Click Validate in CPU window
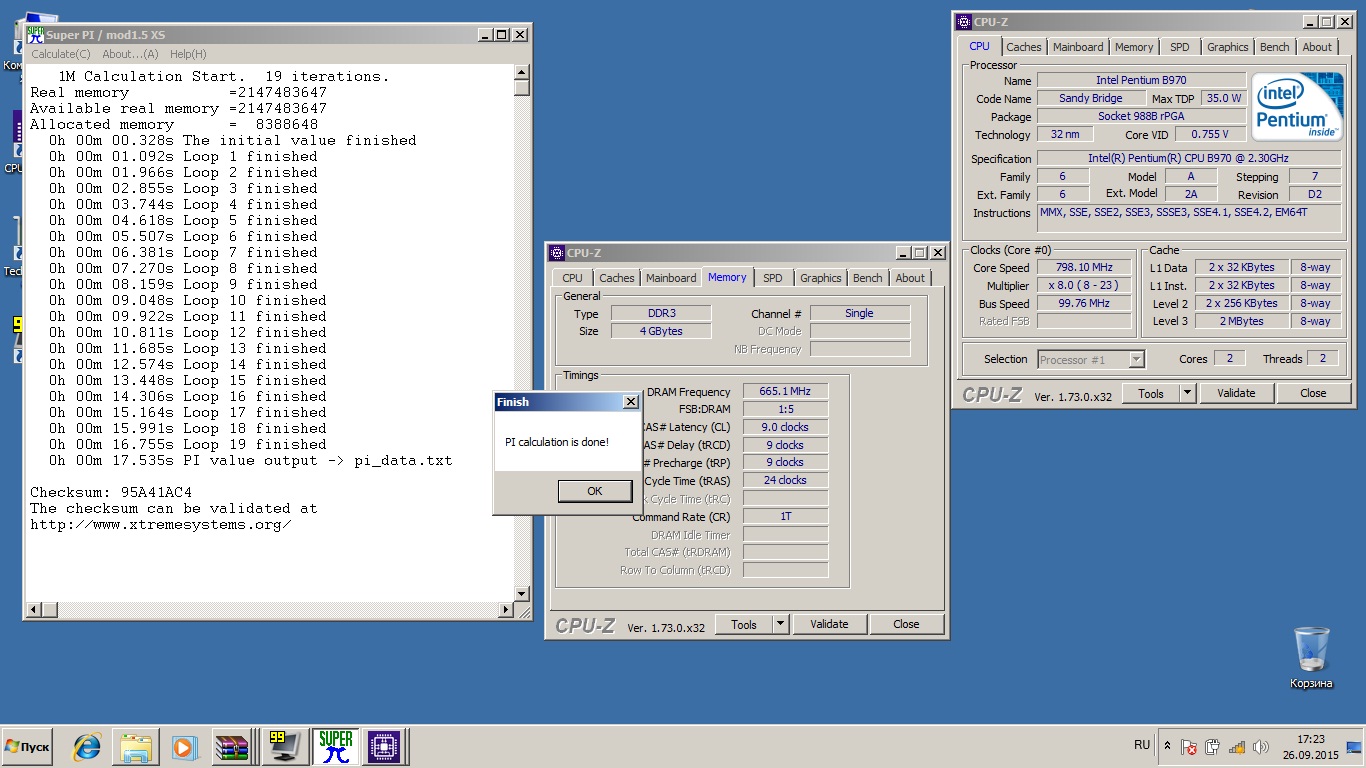This screenshot has width=1366, height=768. [1236, 394]
